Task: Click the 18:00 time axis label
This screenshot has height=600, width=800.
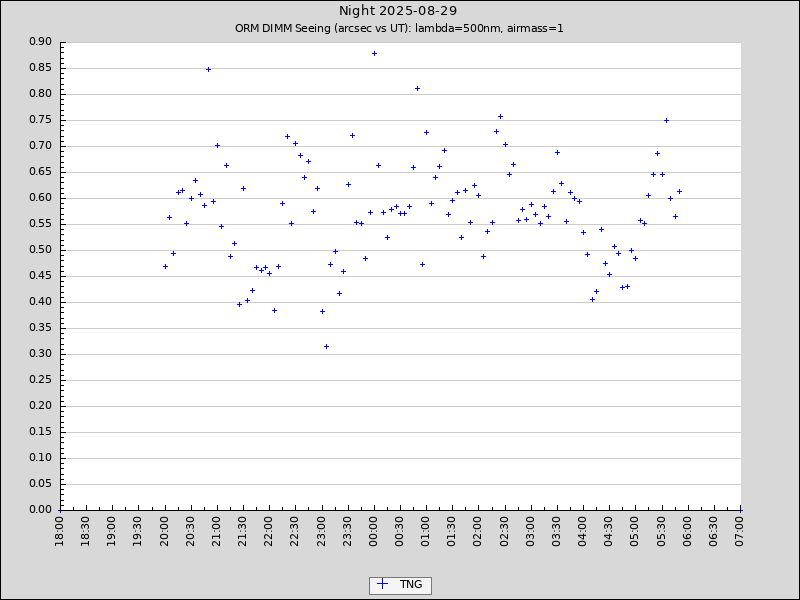Action: [60, 532]
